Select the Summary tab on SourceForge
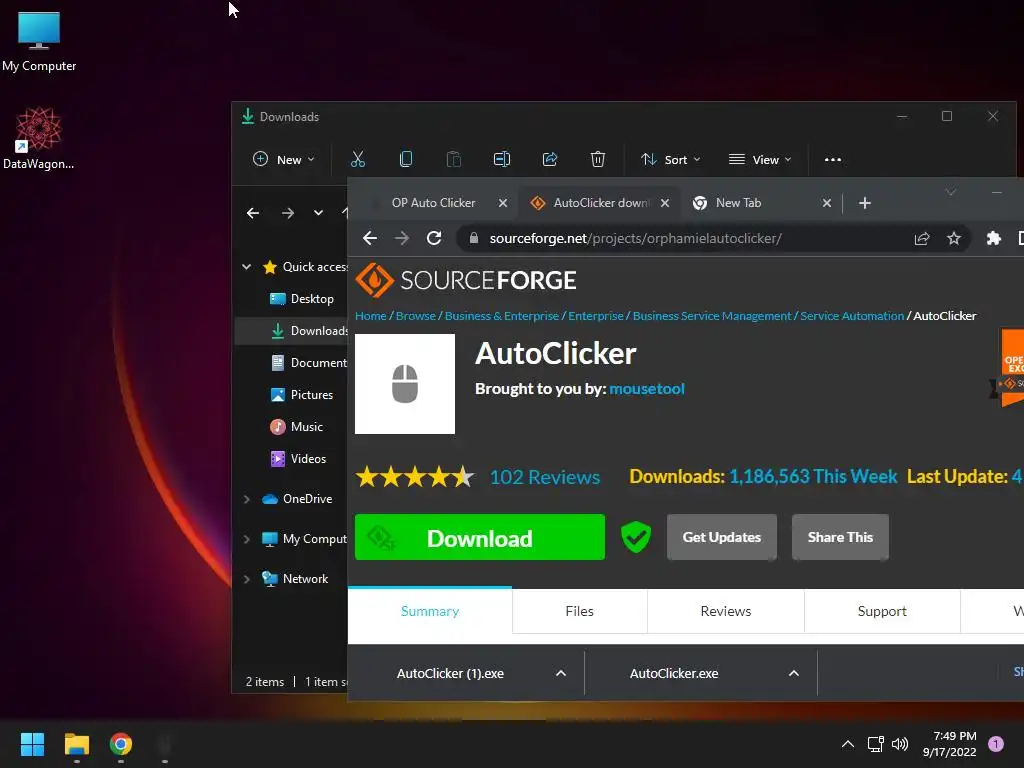The height and width of the screenshot is (768, 1024). click(430, 611)
